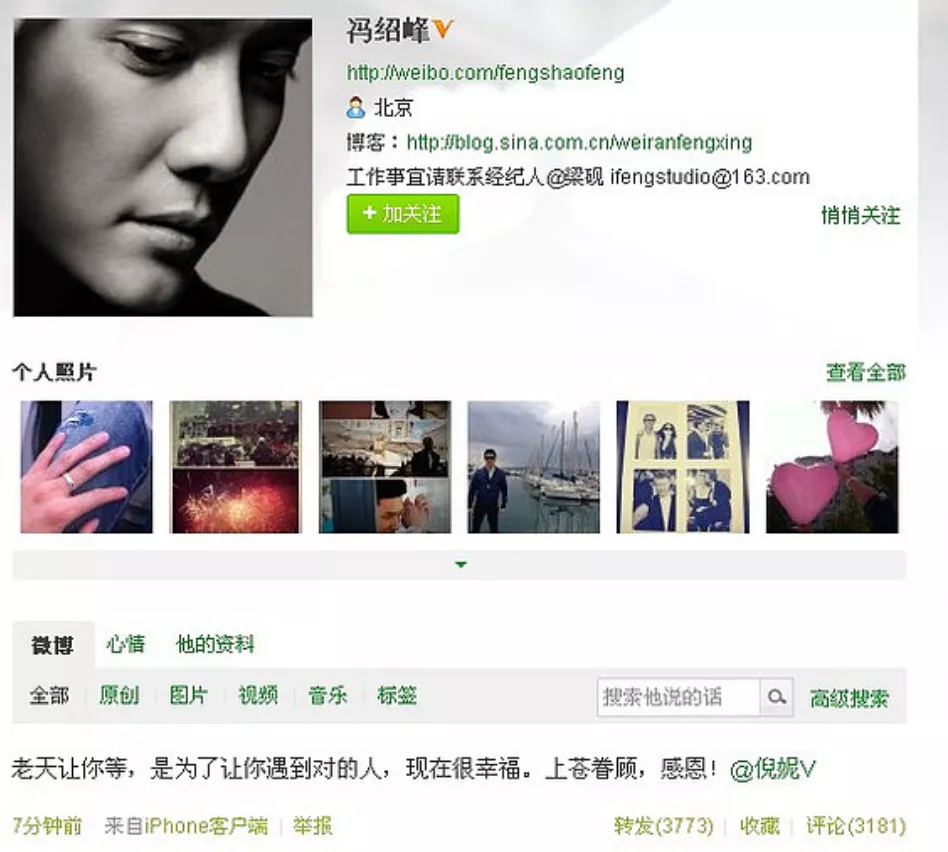
Task: Click the magnifier search icon button
Action: coord(776,697)
